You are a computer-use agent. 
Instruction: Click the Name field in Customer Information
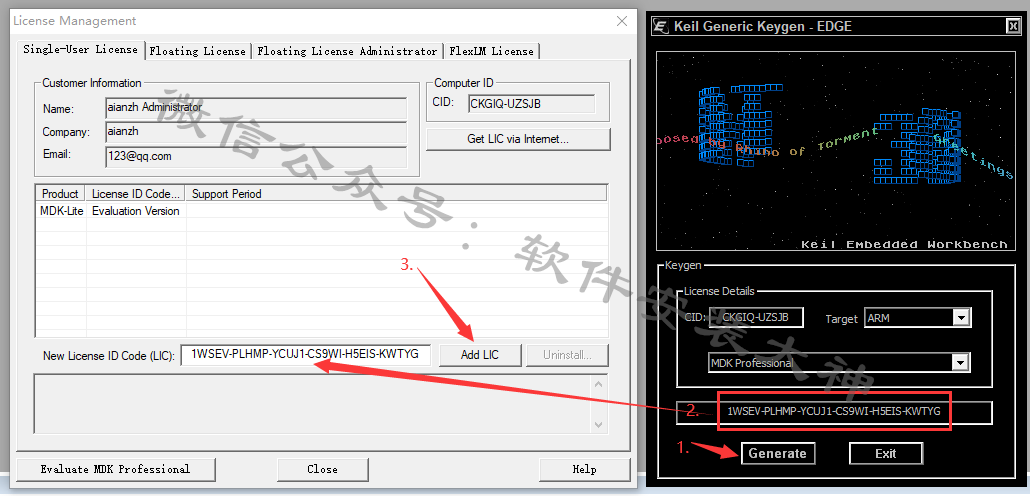[256, 108]
